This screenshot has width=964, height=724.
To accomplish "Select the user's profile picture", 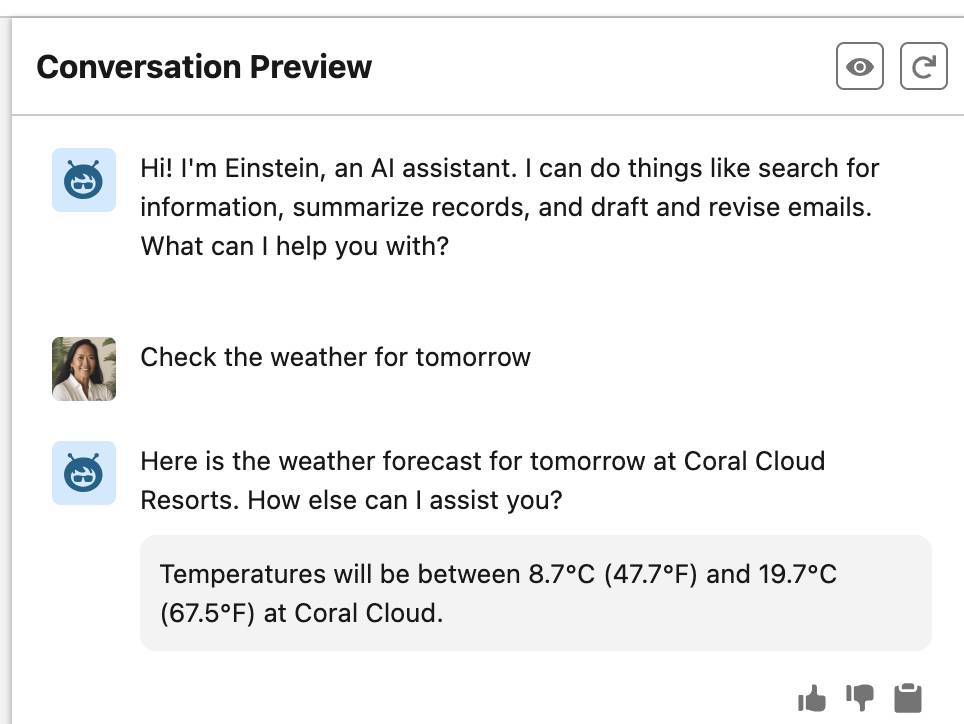I will (83, 368).
